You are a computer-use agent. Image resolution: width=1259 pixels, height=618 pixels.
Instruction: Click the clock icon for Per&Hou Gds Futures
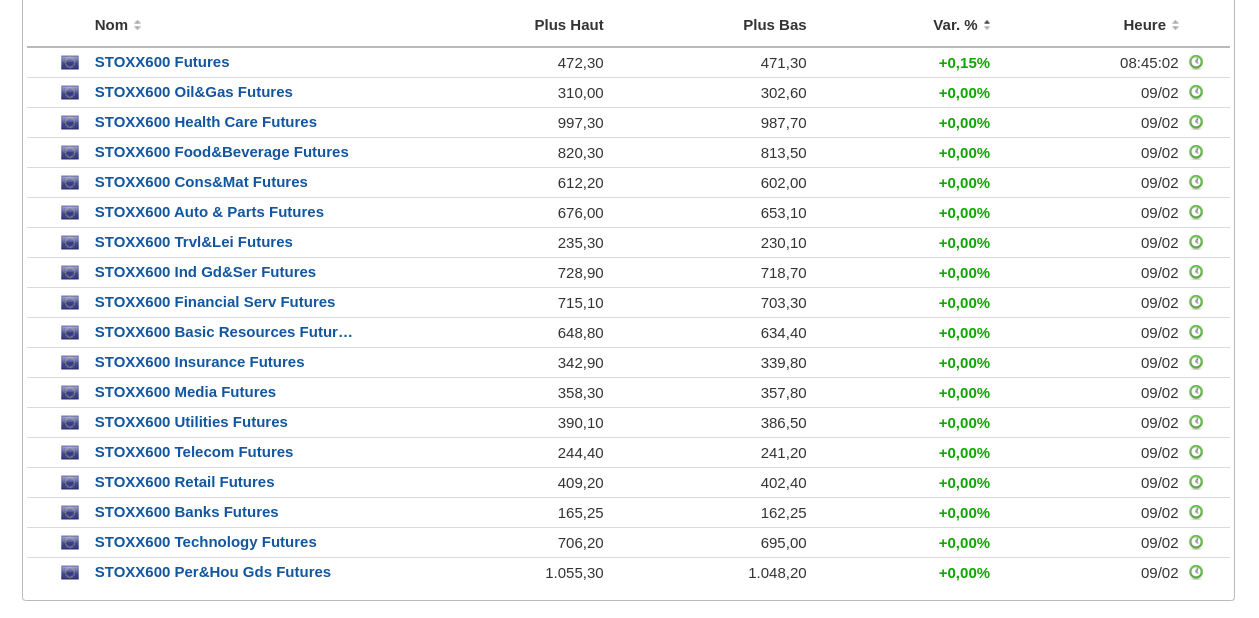1195,572
